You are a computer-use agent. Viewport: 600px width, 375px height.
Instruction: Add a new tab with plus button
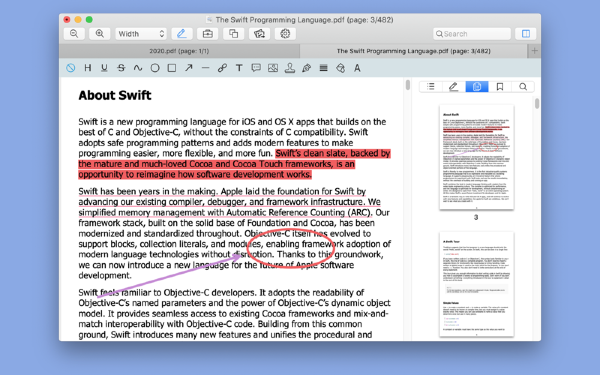pyautogui.click(x=535, y=51)
